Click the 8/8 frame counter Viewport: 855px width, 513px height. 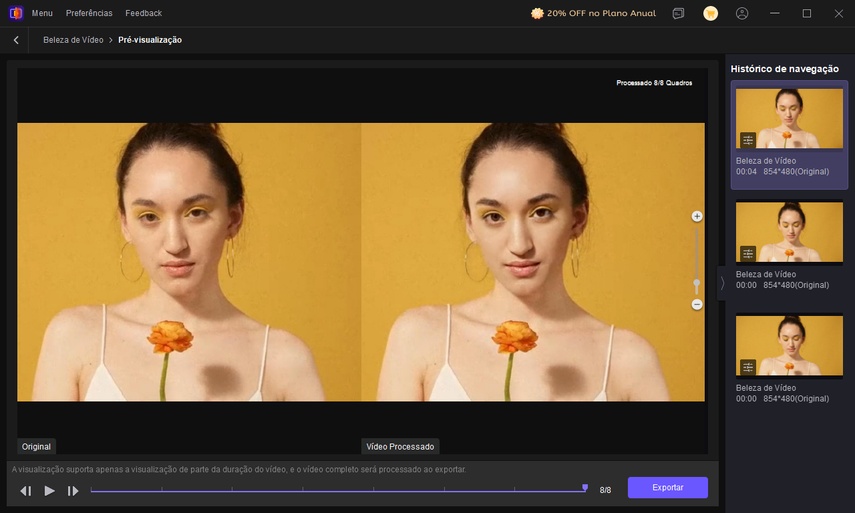pyautogui.click(x=605, y=490)
